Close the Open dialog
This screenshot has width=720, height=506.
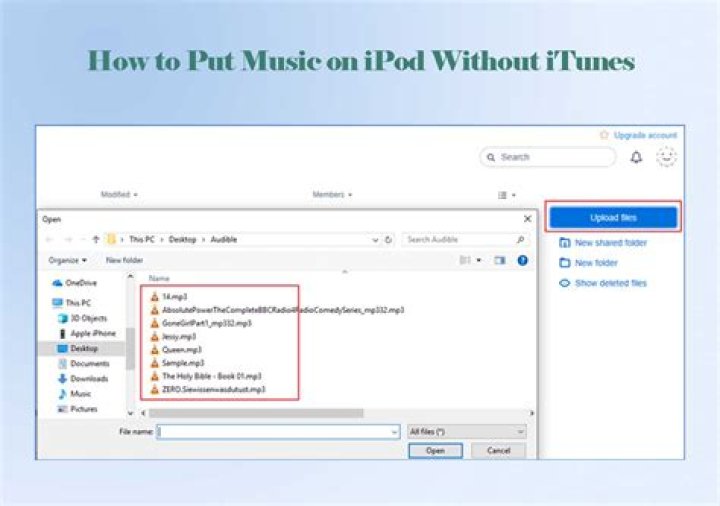(x=528, y=219)
